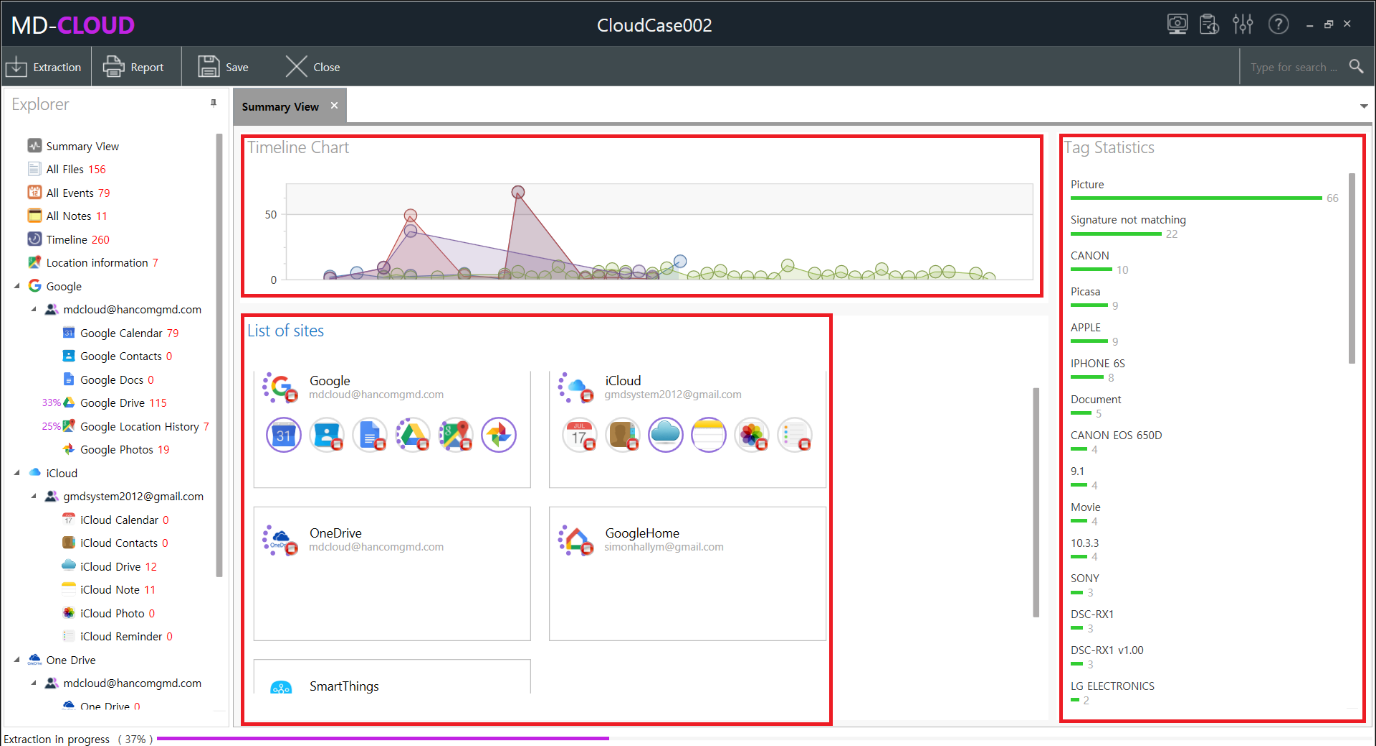The width and height of the screenshot is (1376, 746).
Task: Collapse mdcloud@hancomgmd.com under One Drive
Action: click(x=34, y=683)
